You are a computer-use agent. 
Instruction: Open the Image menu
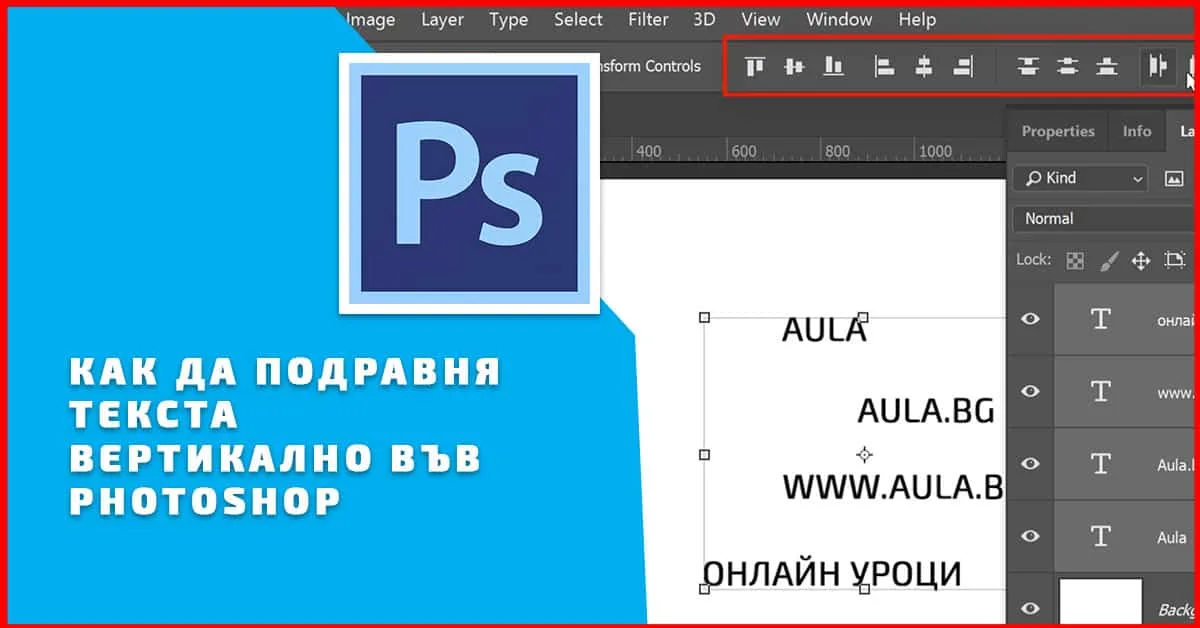pyautogui.click(x=369, y=19)
